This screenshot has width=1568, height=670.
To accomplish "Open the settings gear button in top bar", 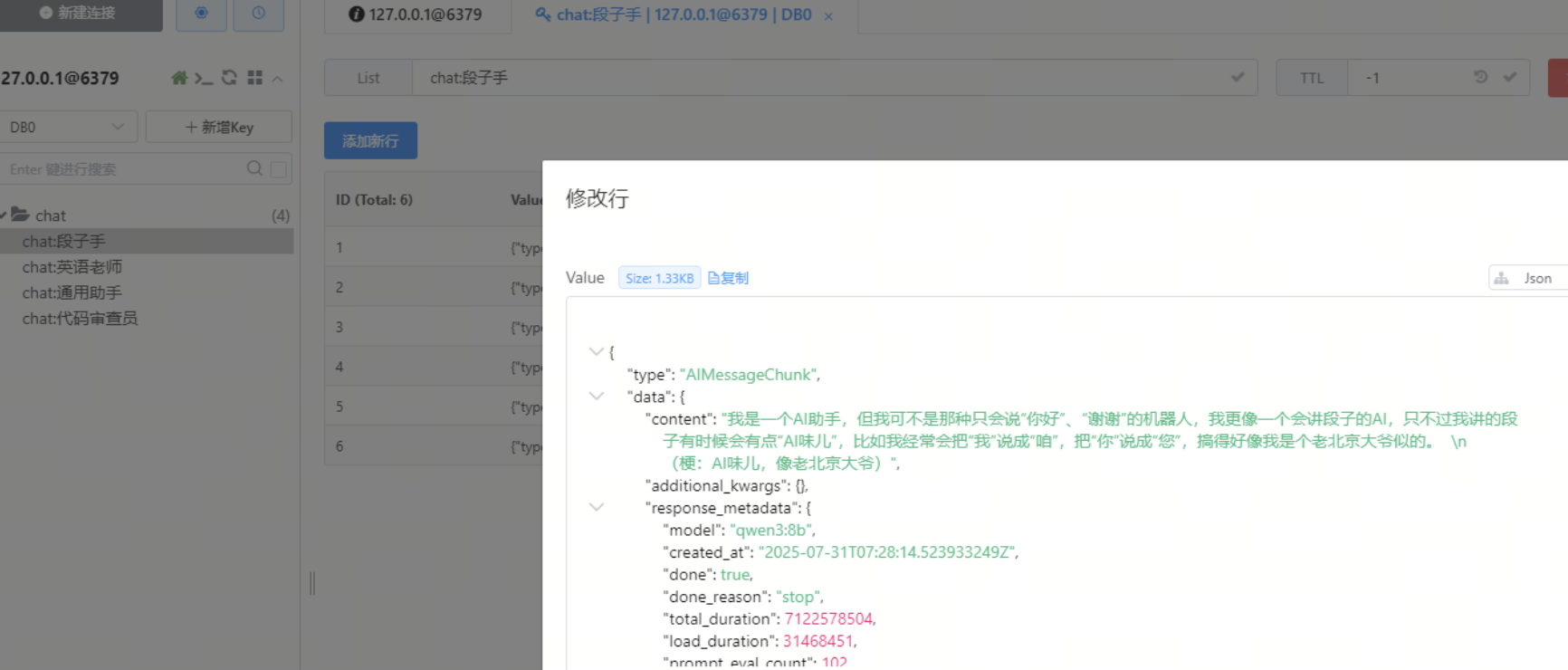I will coord(201,14).
